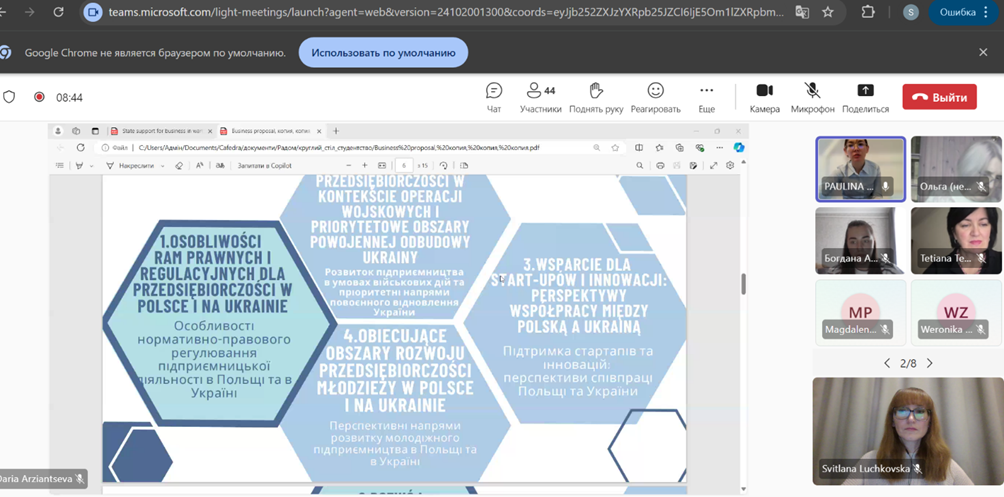This screenshot has width=1004, height=497.
Task: Open Edge workspaces icon in shared window
Action: (x=76, y=131)
